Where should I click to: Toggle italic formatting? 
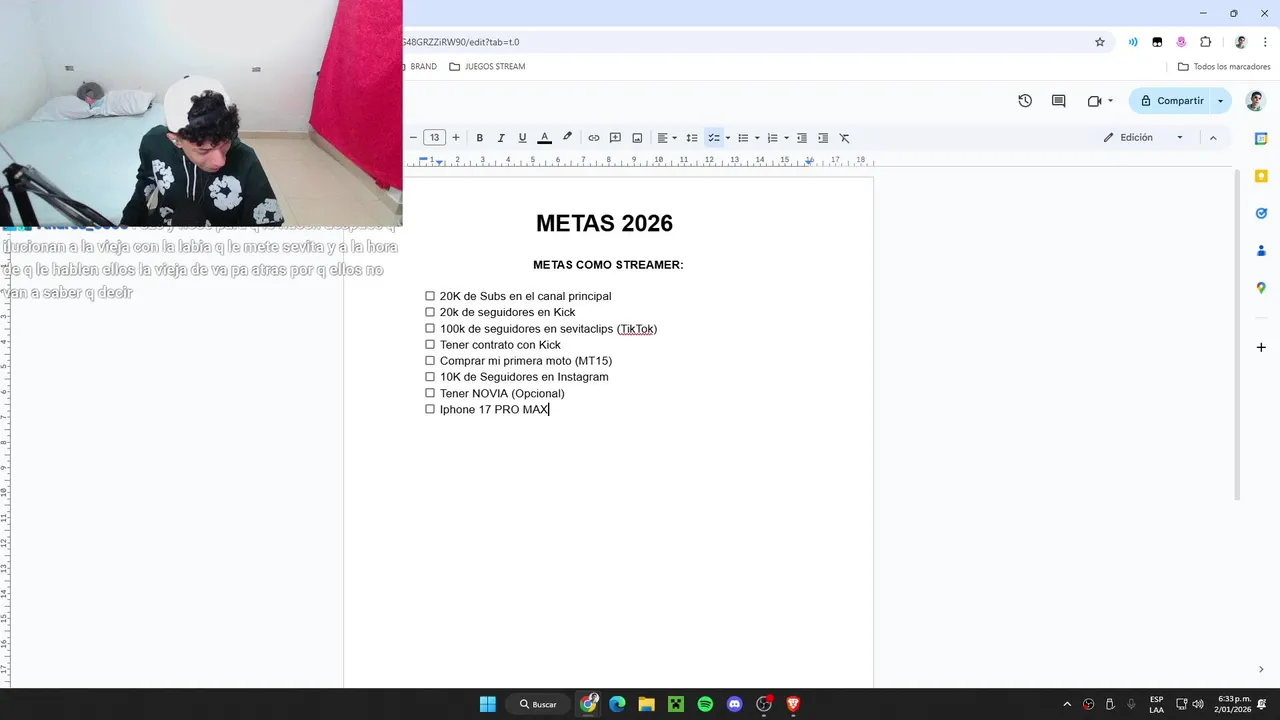tap(501, 138)
